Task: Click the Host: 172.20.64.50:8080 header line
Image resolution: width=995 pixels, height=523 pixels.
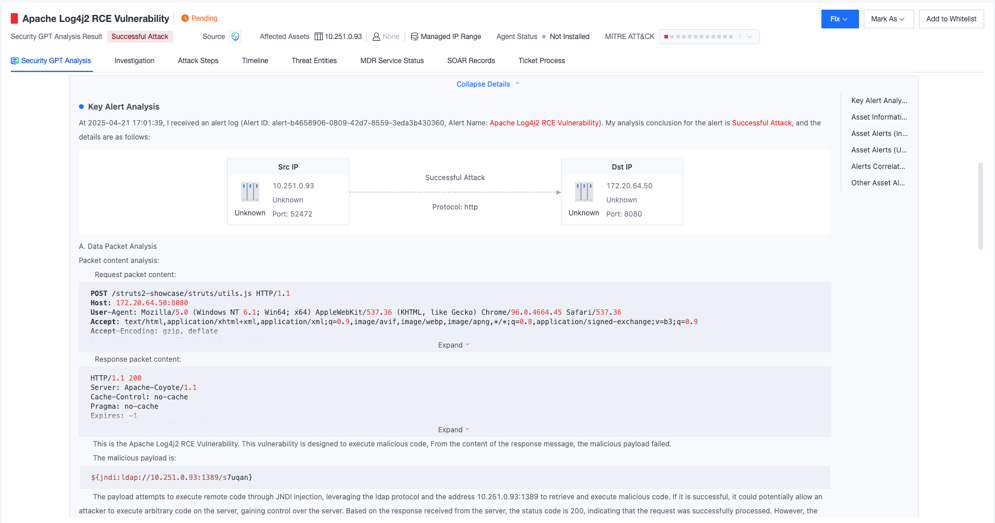Action: tap(139, 303)
